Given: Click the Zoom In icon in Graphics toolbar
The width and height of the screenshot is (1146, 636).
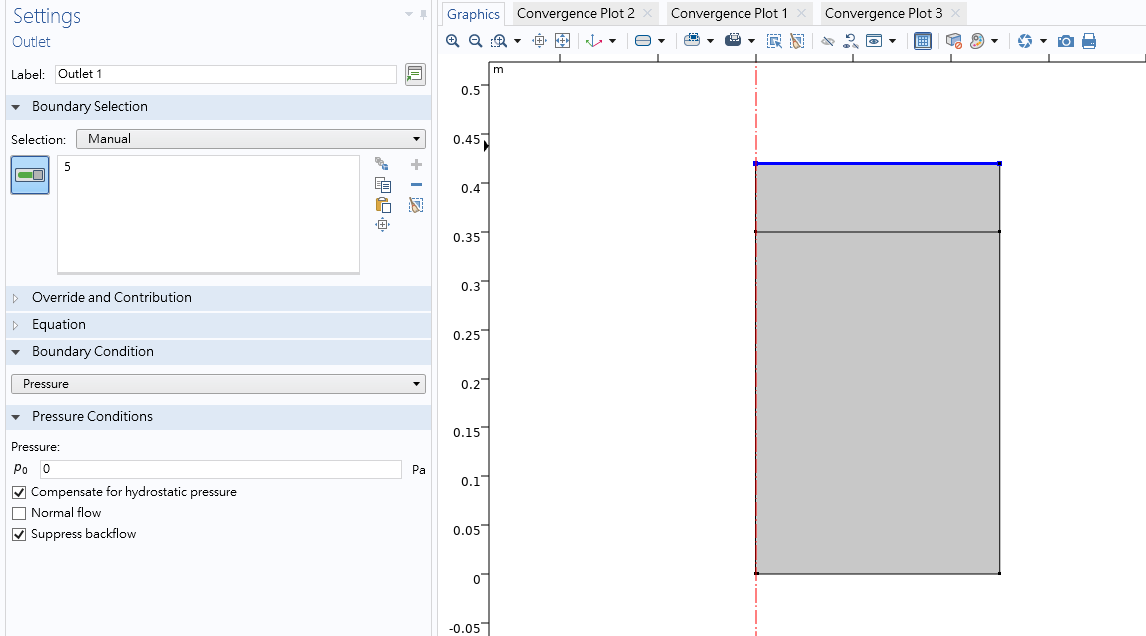Looking at the screenshot, I should tap(453, 41).
